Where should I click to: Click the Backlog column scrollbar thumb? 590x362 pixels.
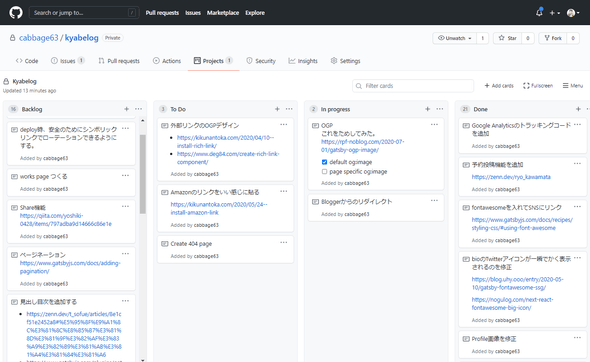(x=143, y=174)
